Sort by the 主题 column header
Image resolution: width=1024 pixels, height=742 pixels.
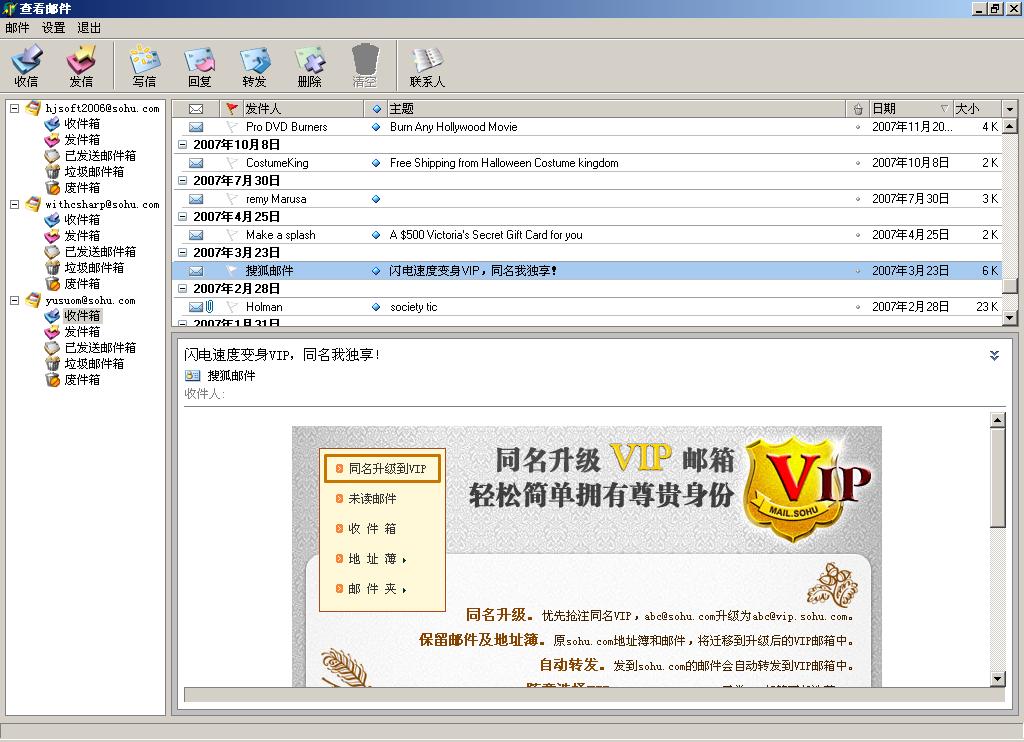click(616, 108)
